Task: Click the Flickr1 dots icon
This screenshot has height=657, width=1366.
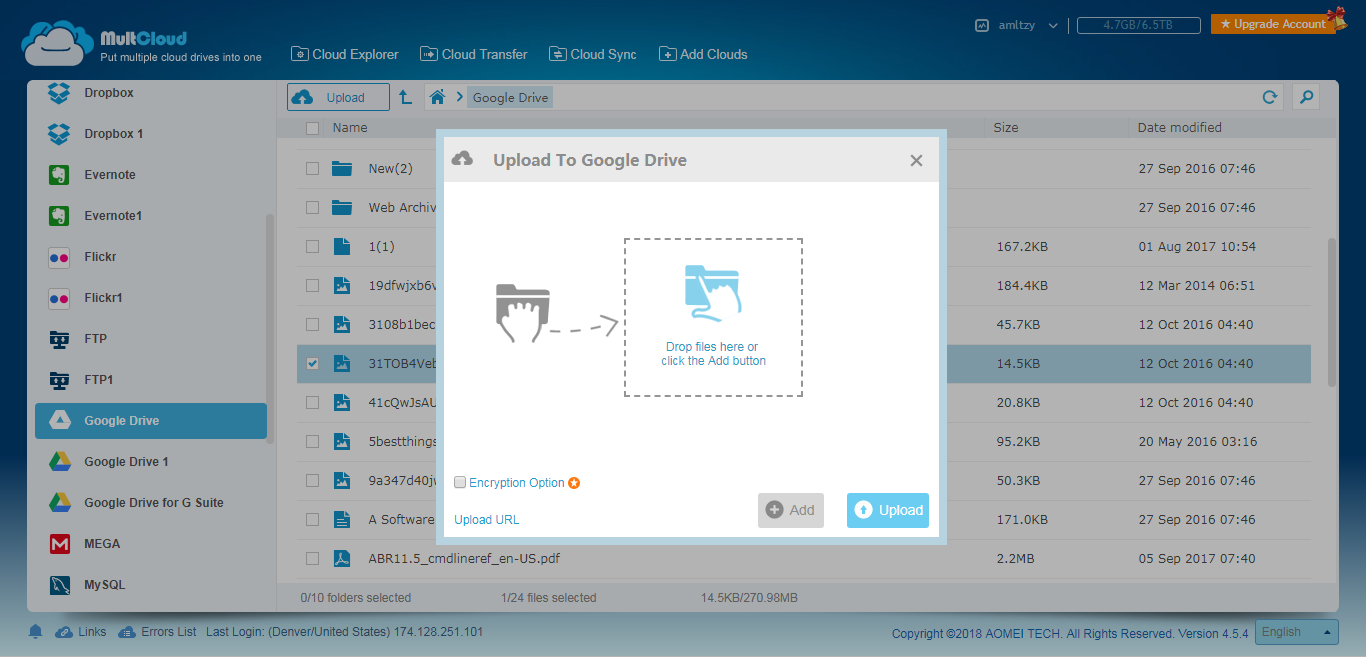Action: [x=59, y=298]
